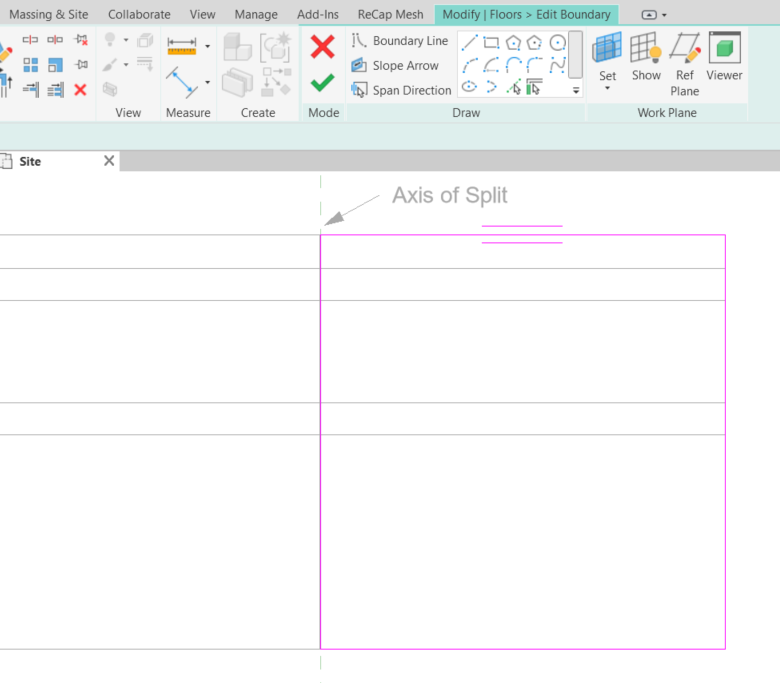Expand the Override Graphics dropdown arrow
The image size is (780, 683).
click(126, 65)
